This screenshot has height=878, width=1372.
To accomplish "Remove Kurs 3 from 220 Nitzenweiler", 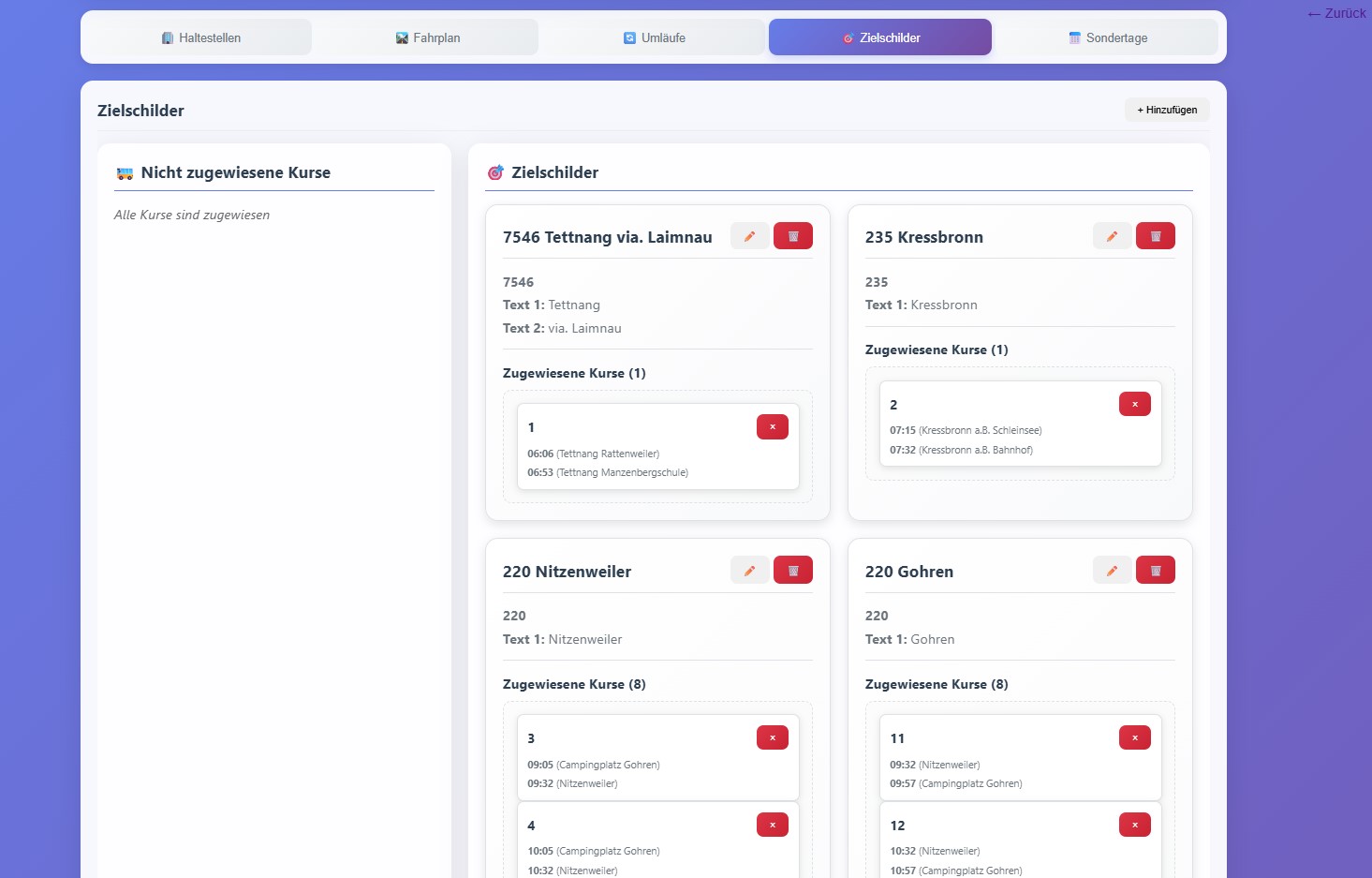I will point(772,737).
